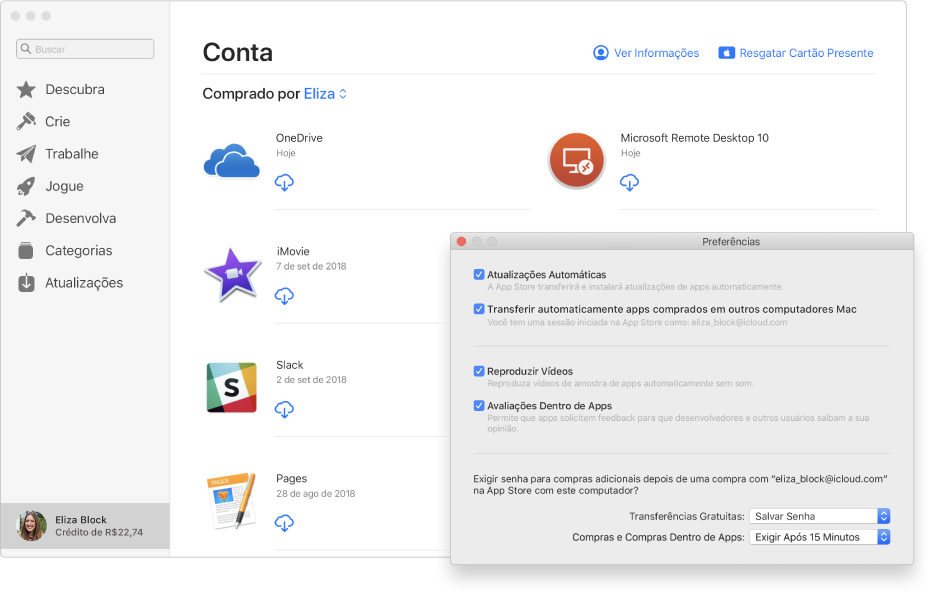Click the Desenvolva hammer icon
The image size is (931, 596).
coord(26,218)
